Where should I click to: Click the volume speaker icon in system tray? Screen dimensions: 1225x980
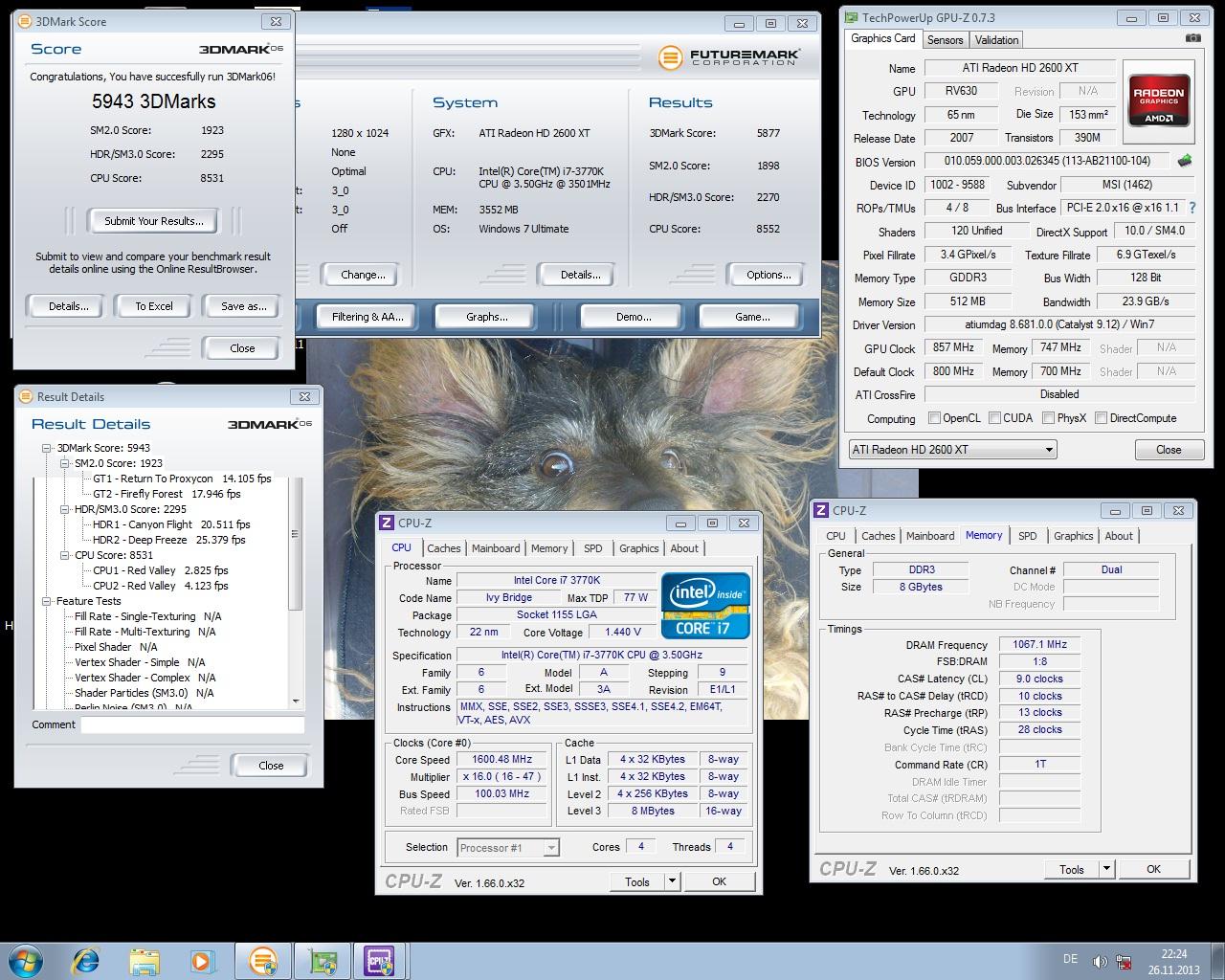[1100, 962]
